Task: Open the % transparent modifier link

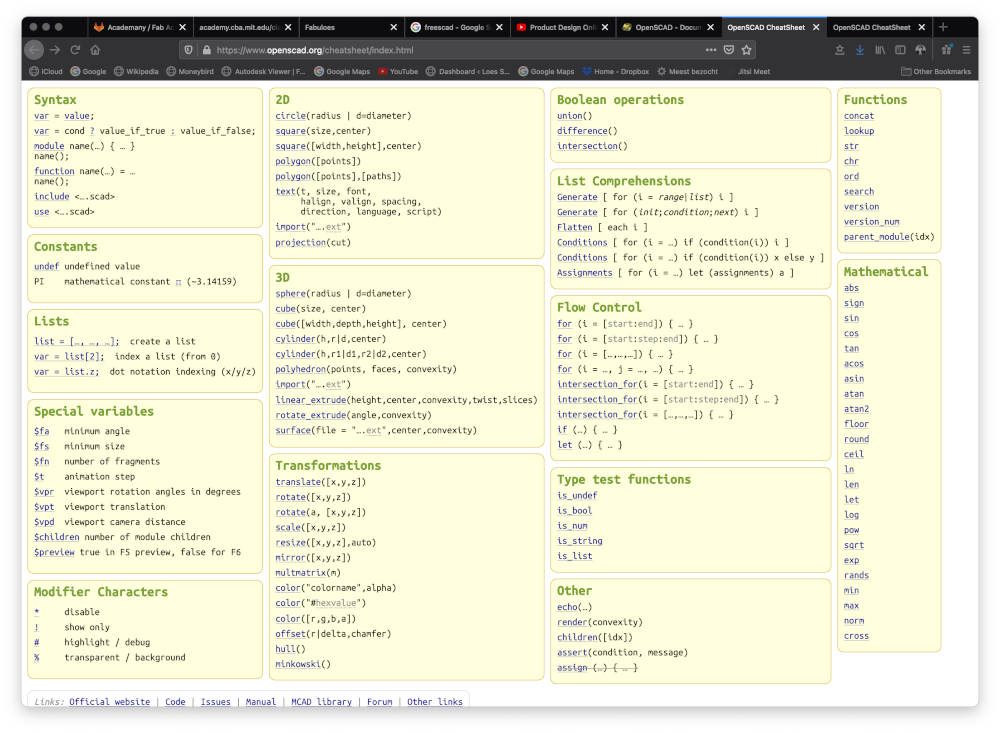Action: click(37, 658)
